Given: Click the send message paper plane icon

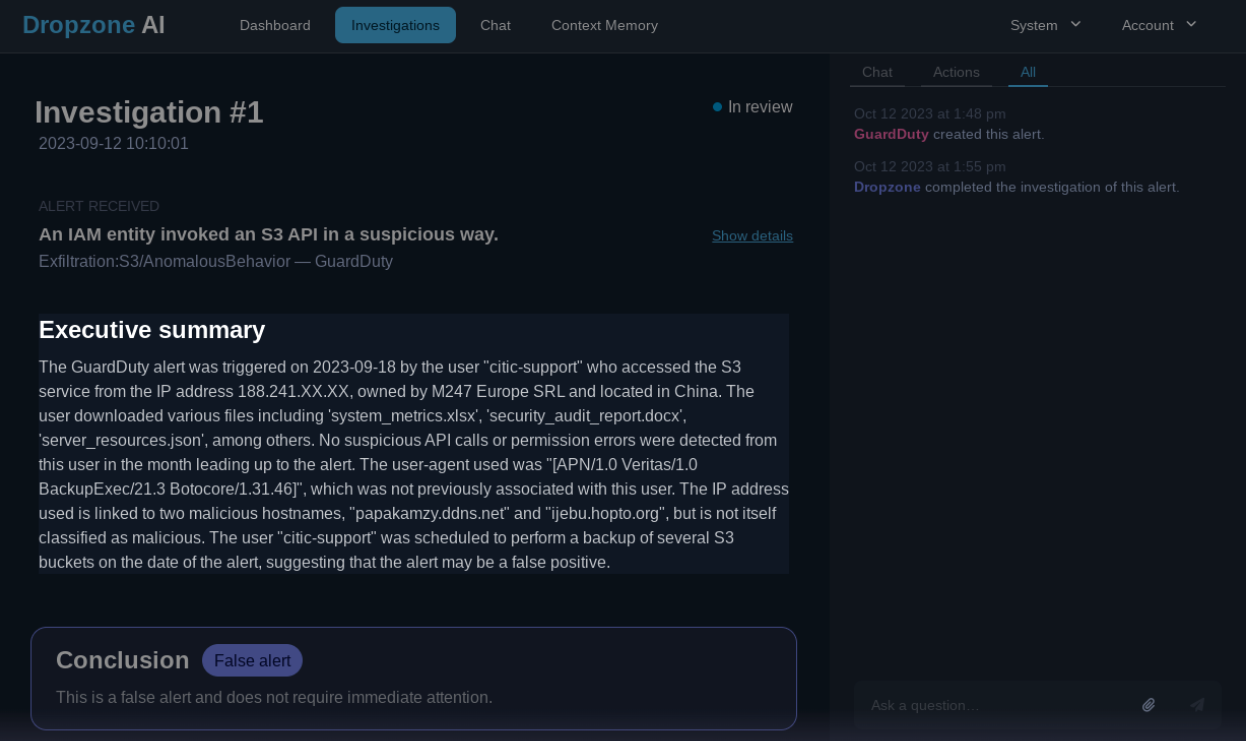Looking at the screenshot, I should point(1197,705).
